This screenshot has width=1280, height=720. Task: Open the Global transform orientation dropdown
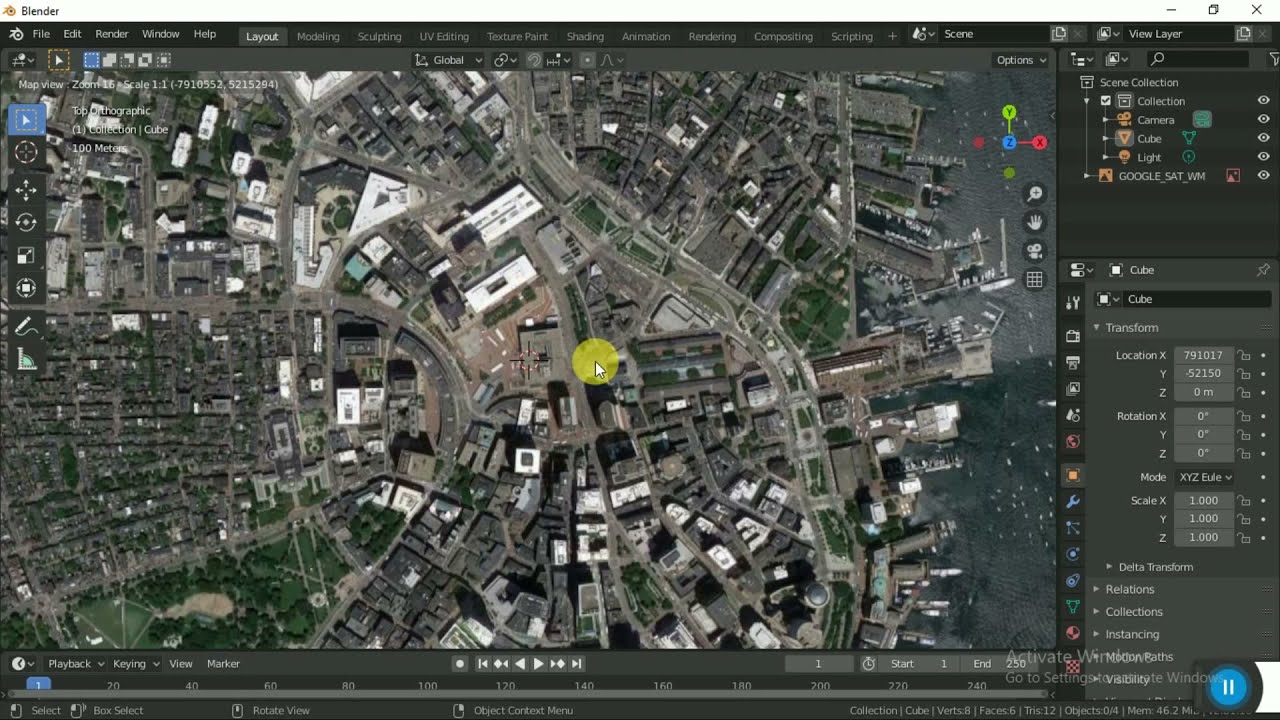click(x=449, y=60)
